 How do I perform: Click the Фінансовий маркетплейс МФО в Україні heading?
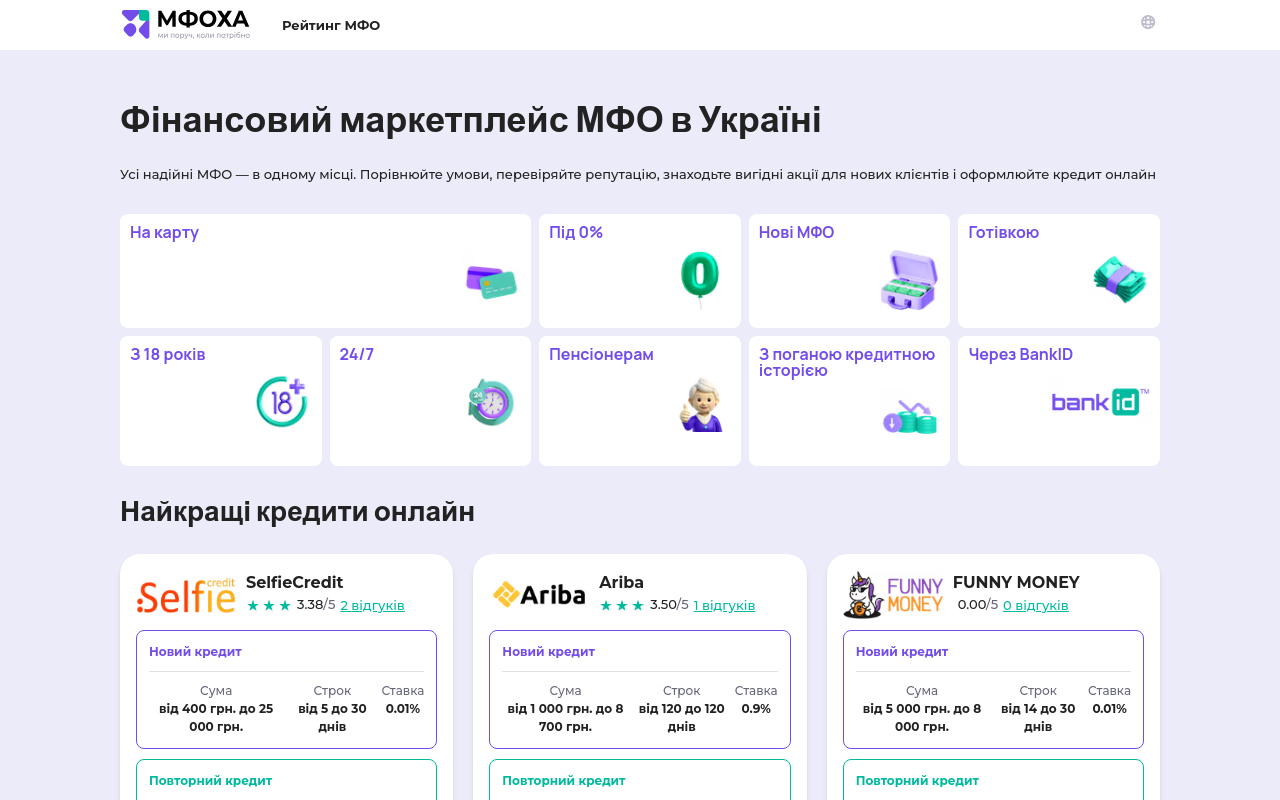tap(470, 120)
